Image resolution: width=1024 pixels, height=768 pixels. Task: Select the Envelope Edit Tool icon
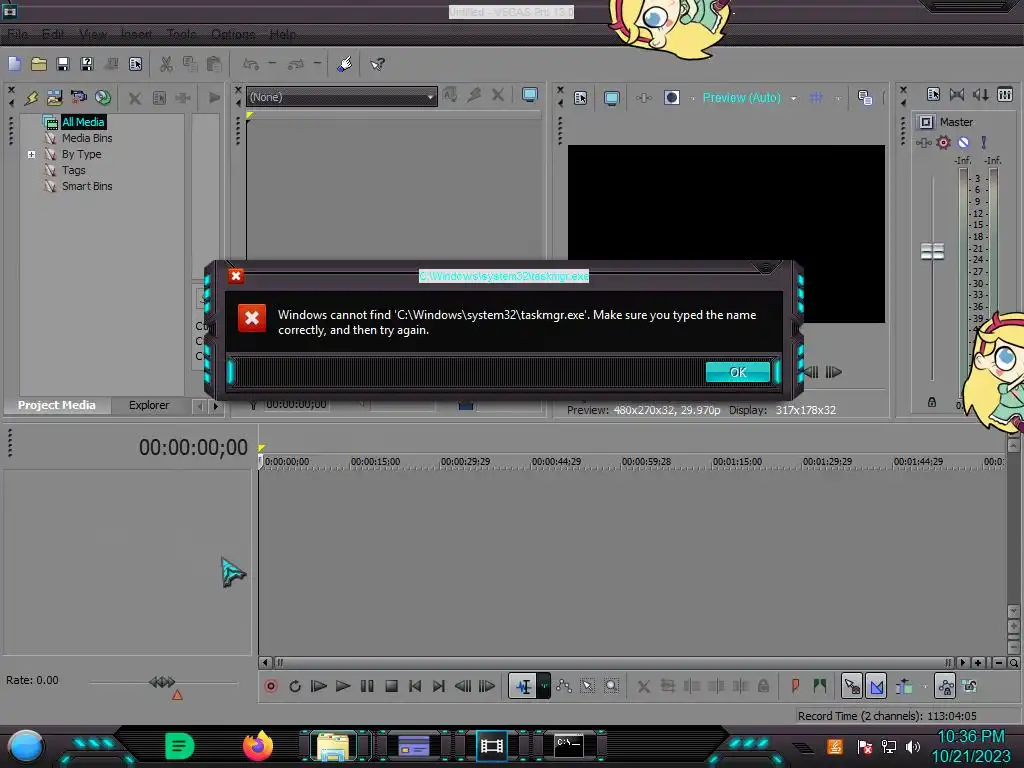pos(564,686)
